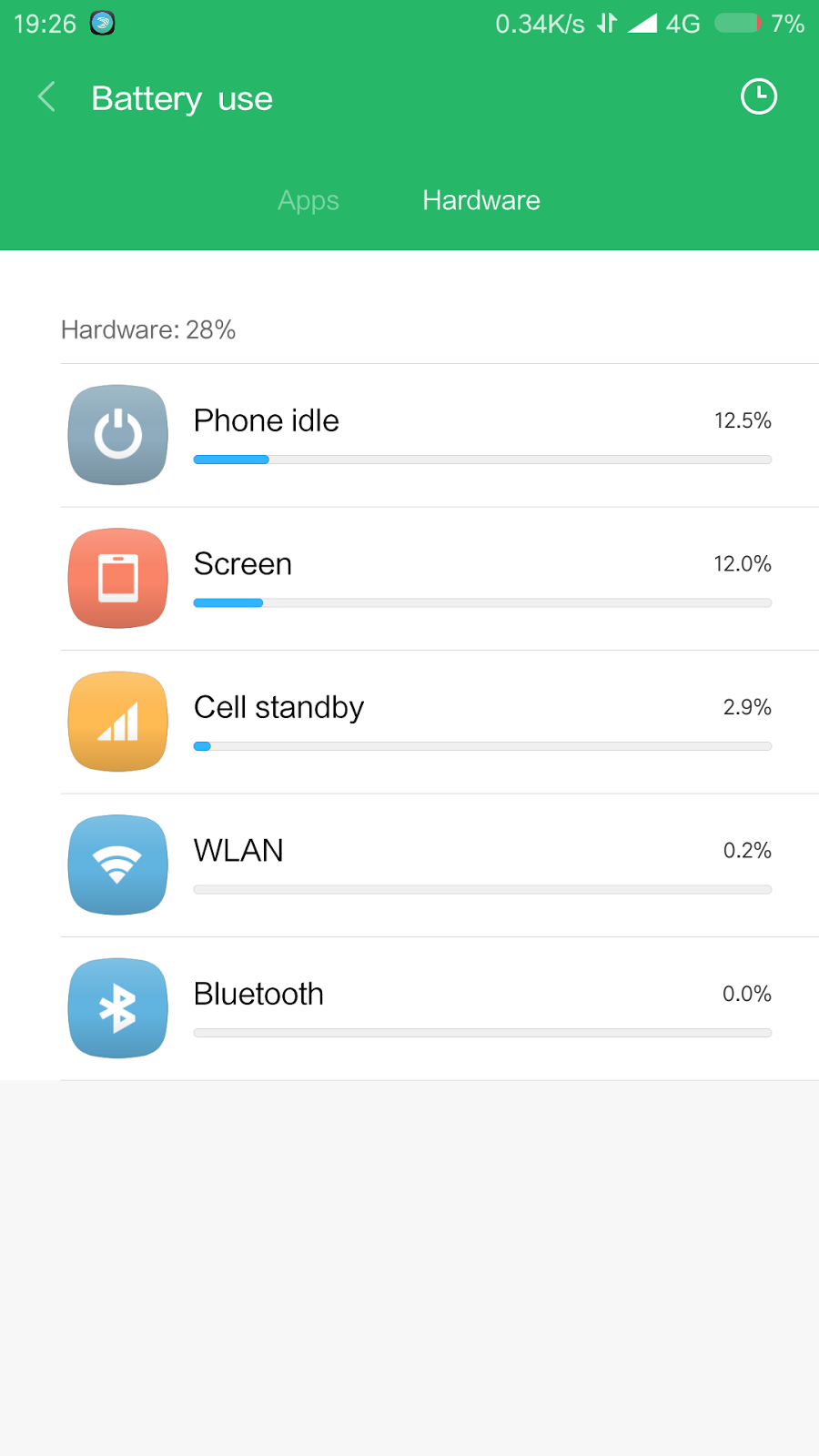Viewport: 819px width, 1456px height.
Task: Tap the Phone idle power icon
Action: tap(118, 435)
